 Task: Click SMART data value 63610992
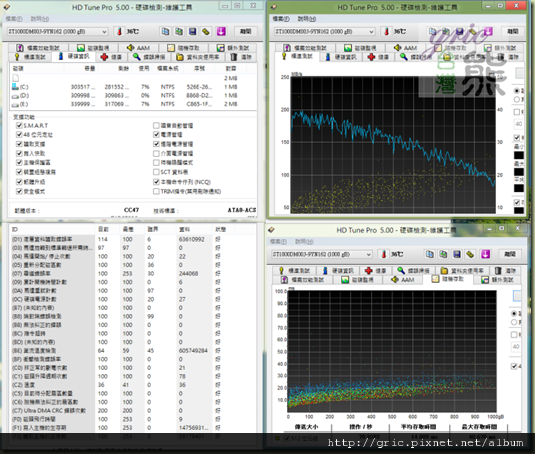pyautogui.click(x=191, y=239)
